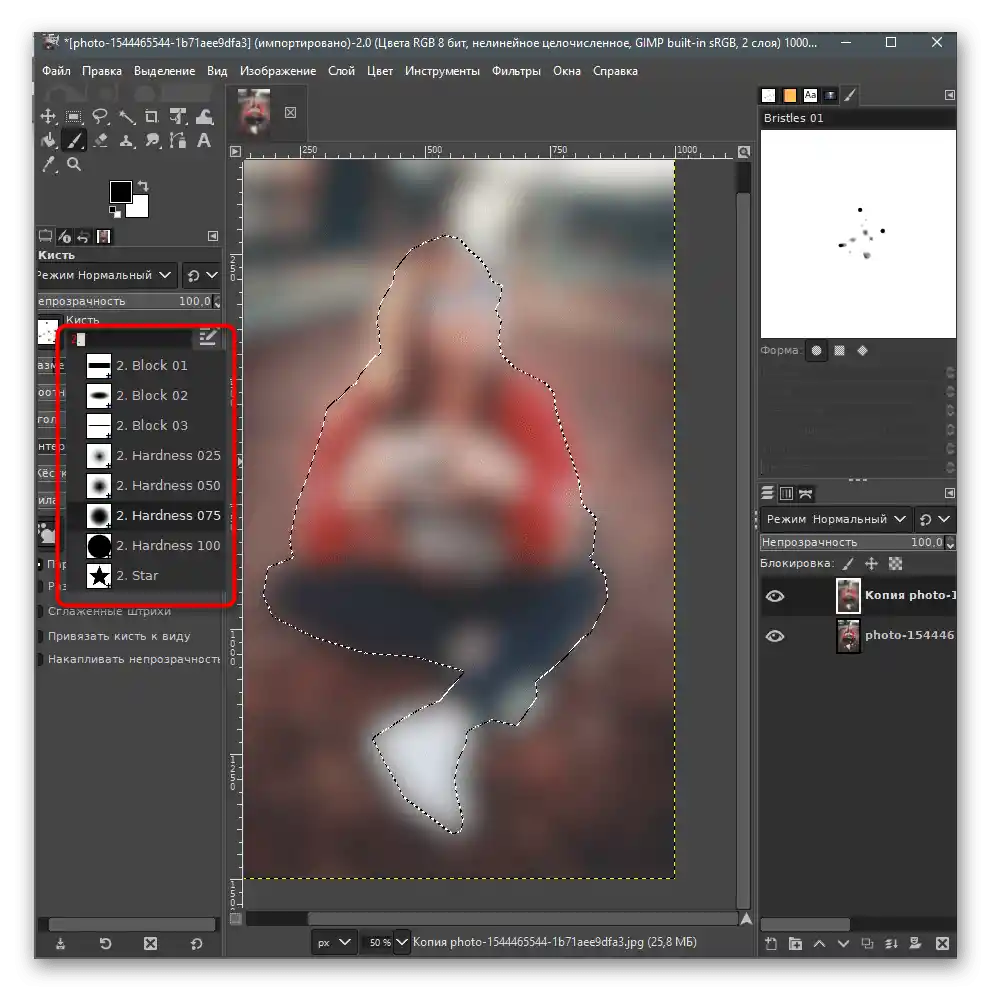Select the Text tool

pos(204,140)
